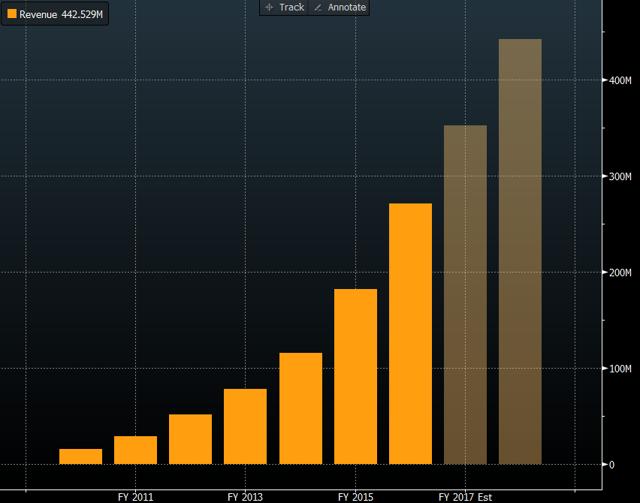Select the bar between FY 2013 and FY 2015
640x503 pixels.
300,408
